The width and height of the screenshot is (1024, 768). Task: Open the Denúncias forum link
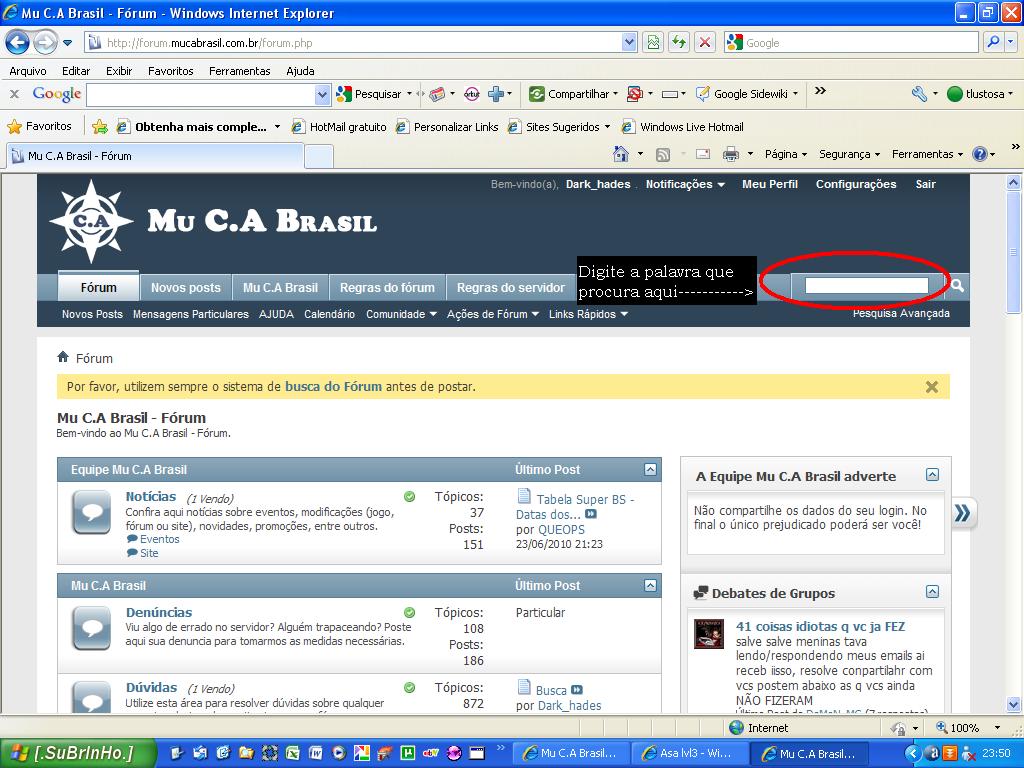159,612
